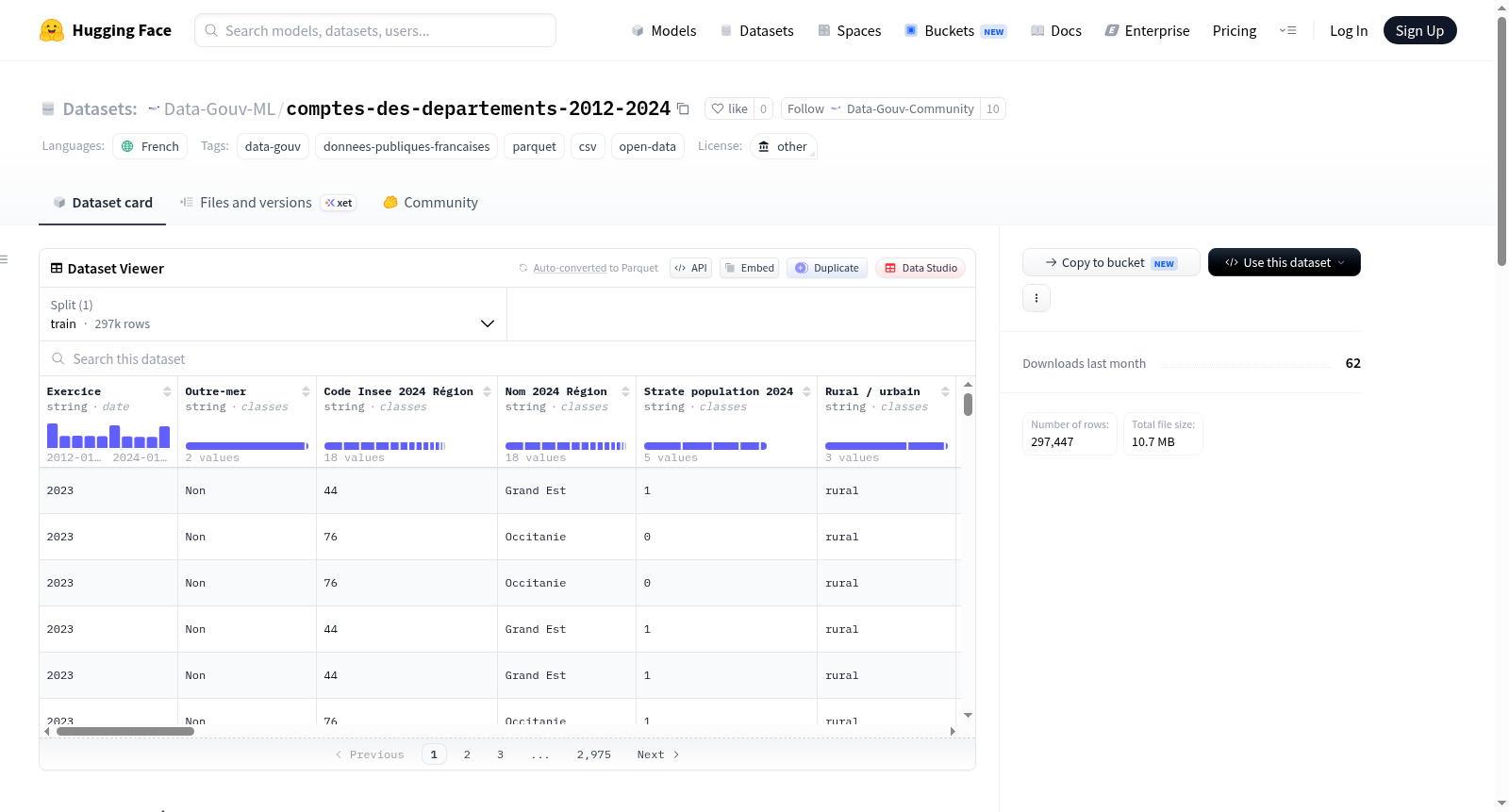This screenshot has height=812, width=1509.
Task: Open the Use this dataset dropdown
Action: coord(1284,262)
